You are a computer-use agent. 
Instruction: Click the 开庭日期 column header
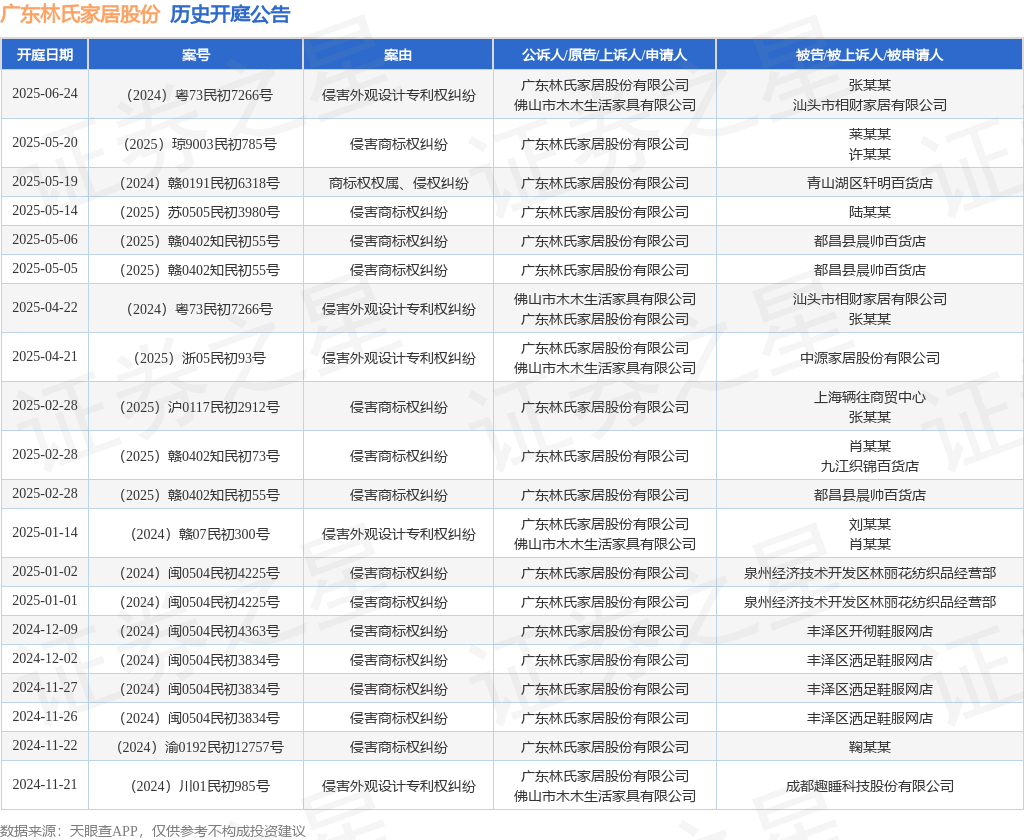pos(44,55)
